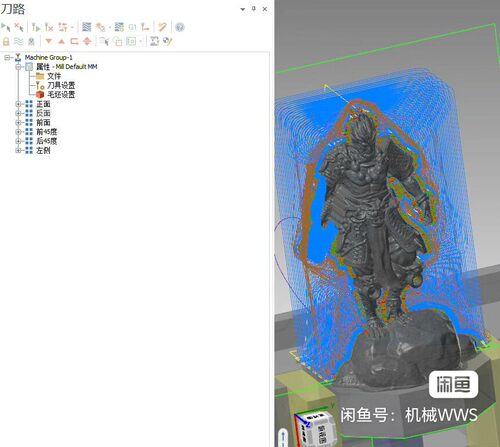Regenerate all dirty operations
500x447 pixels.
click(x=49, y=27)
